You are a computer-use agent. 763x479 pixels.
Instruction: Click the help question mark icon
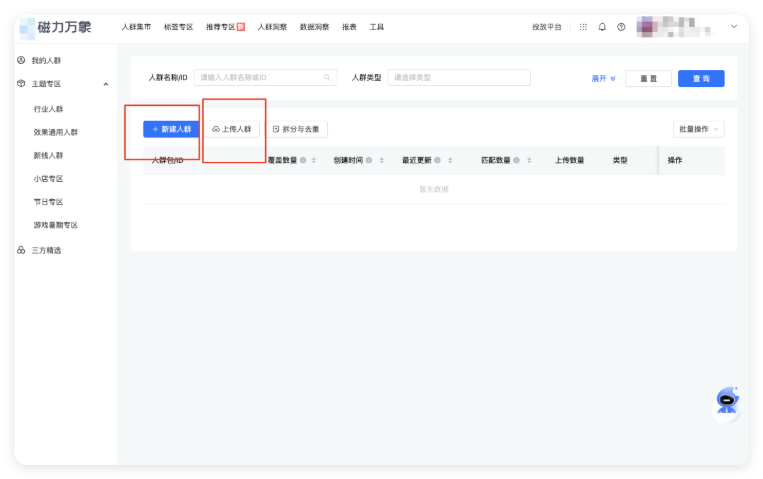pos(621,27)
